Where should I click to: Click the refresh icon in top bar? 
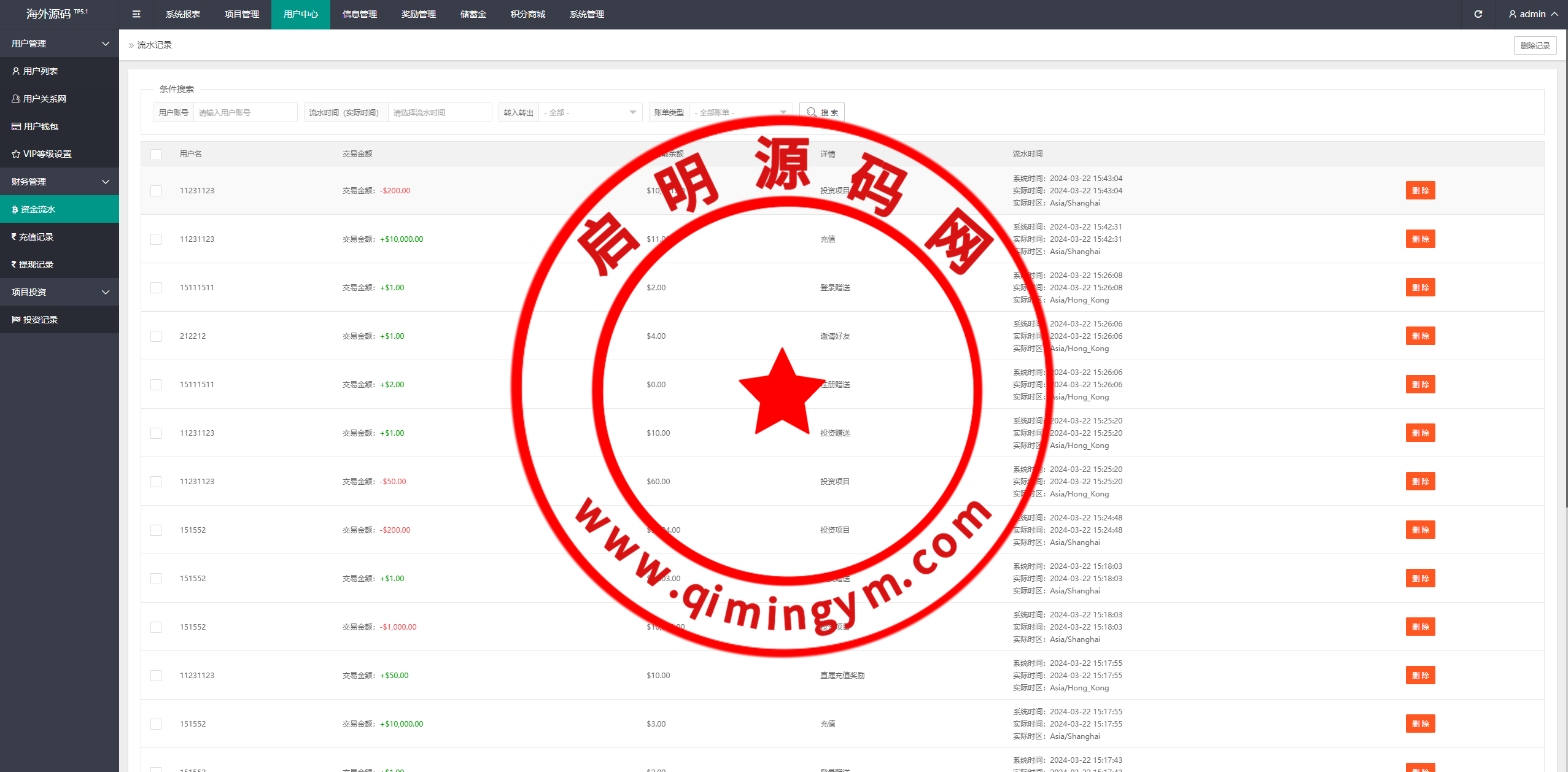click(x=1478, y=14)
